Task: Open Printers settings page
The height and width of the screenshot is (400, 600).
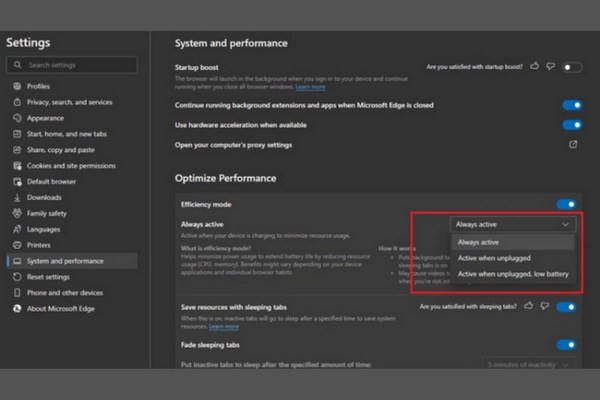Action: pos(39,244)
